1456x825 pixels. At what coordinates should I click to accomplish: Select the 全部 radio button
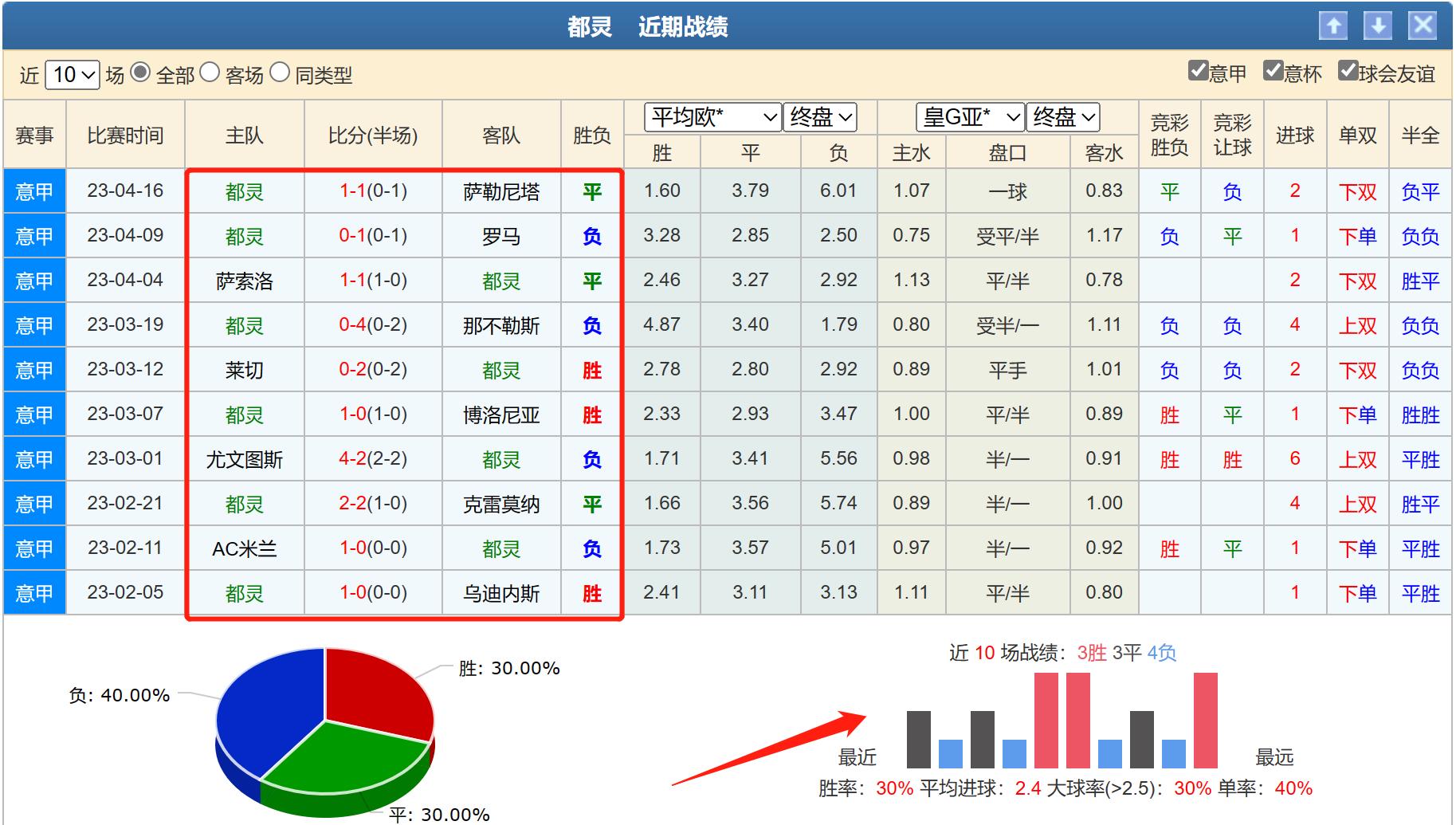coord(142,73)
